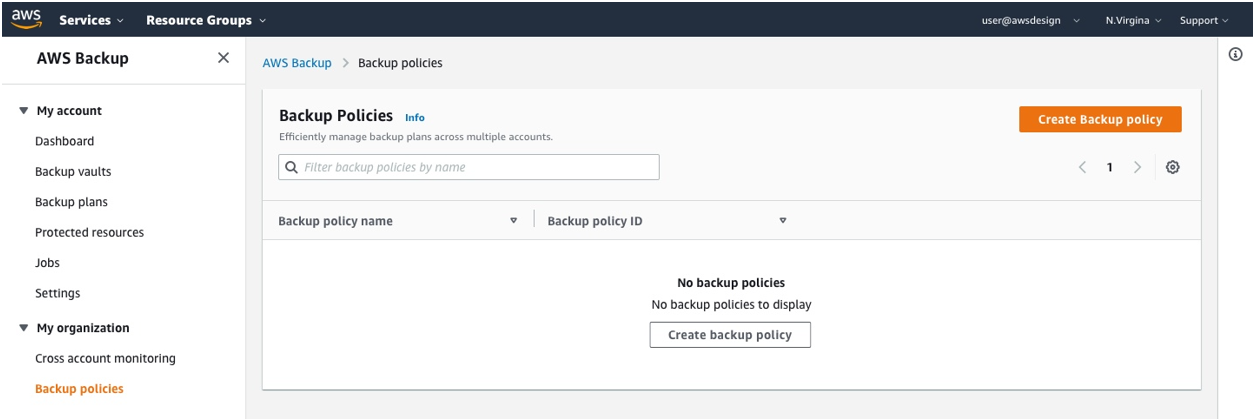
Task: Go to next page arrow
Action: [1137, 167]
